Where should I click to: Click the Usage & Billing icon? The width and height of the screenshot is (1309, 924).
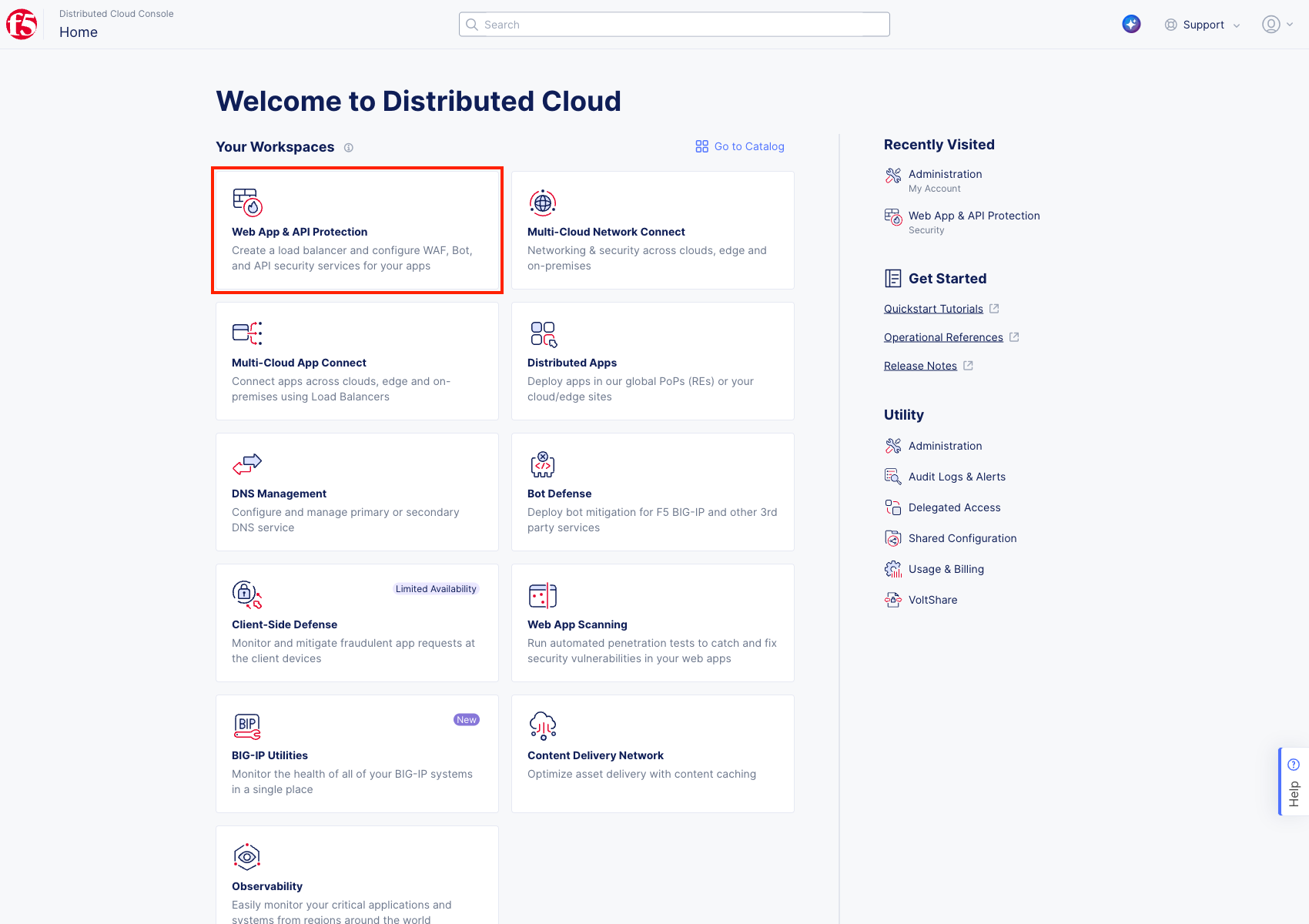pyautogui.click(x=893, y=569)
